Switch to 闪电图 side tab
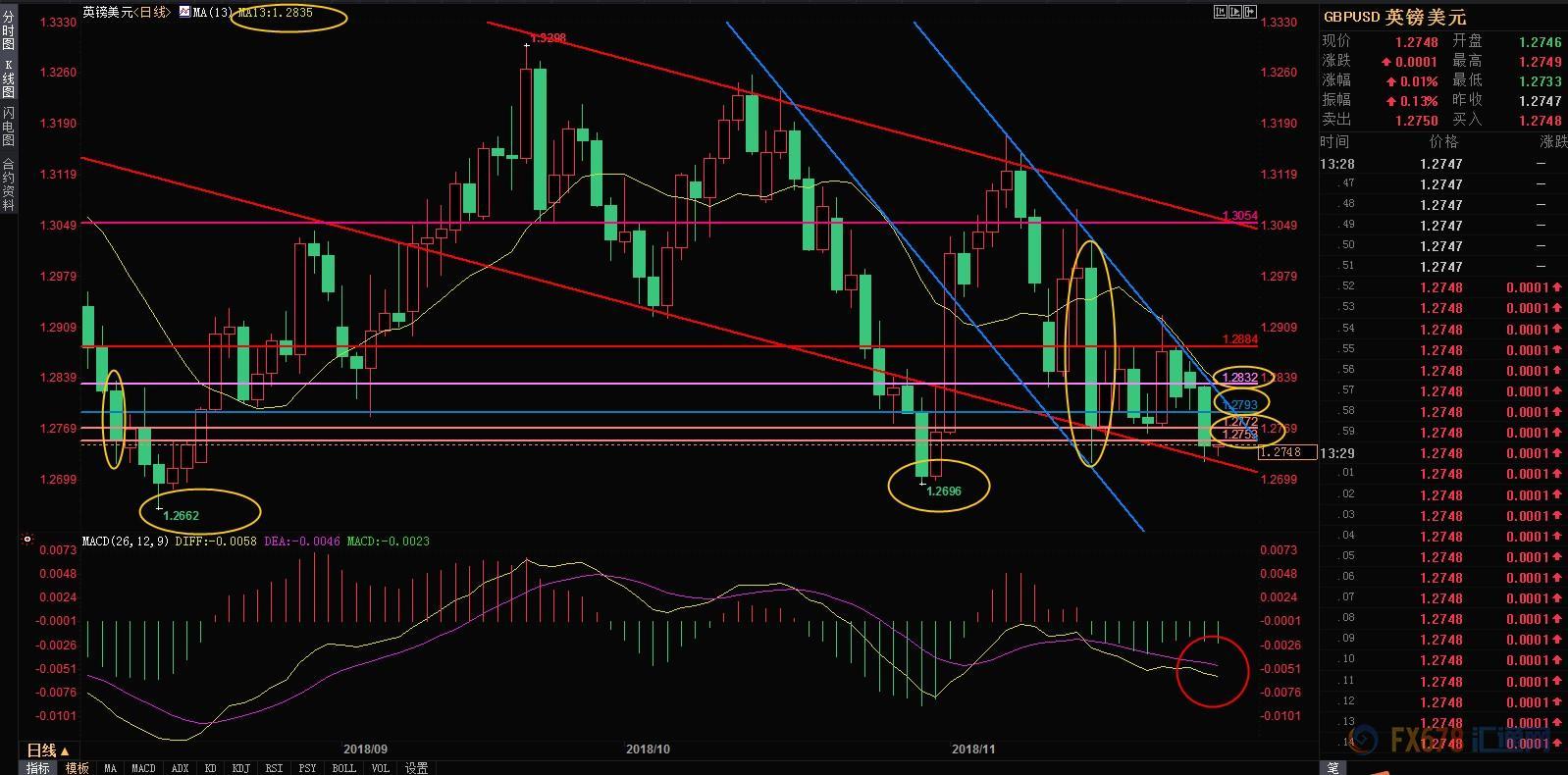The image size is (1568, 775). [8, 127]
